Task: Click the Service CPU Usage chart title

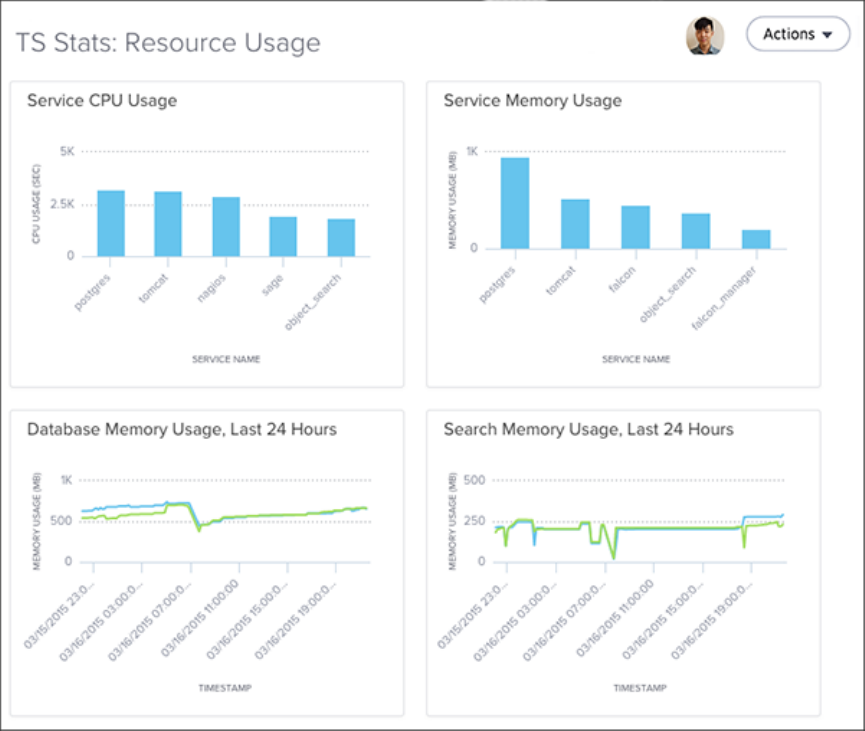Action: (x=102, y=100)
